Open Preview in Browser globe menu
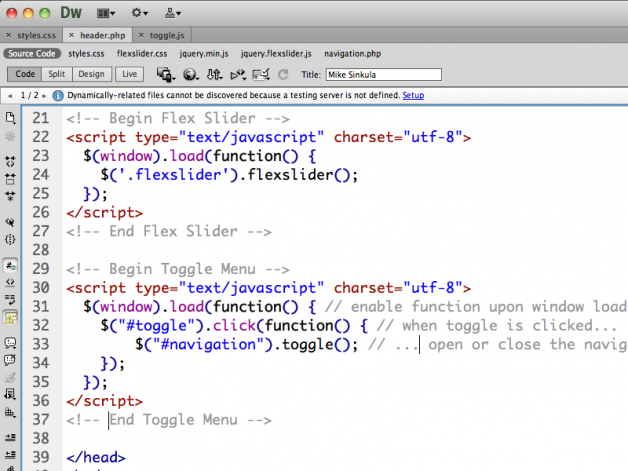This screenshot has height=471, width=628. [x=191, y=74]
